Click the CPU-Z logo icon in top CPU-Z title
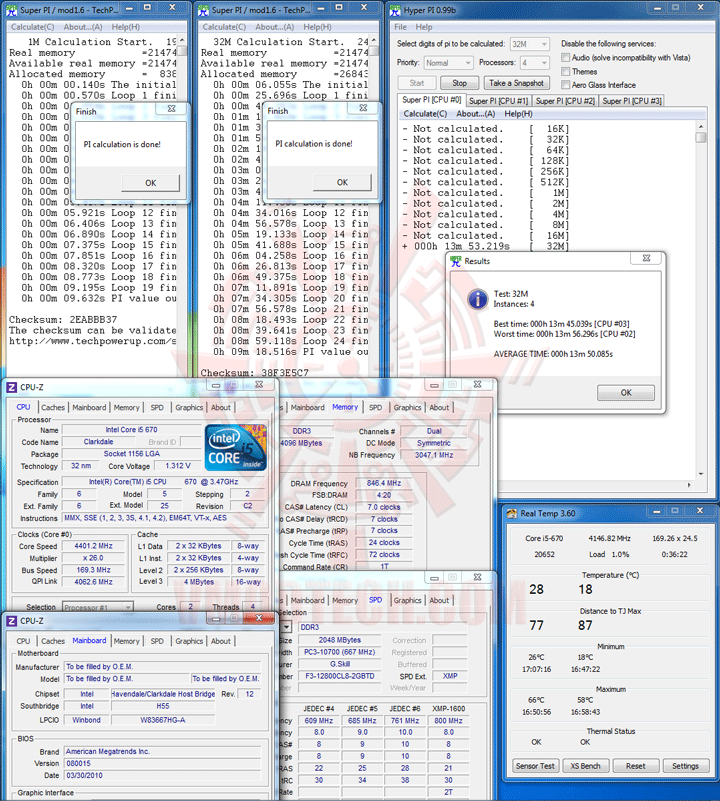The height and width of the screenshot is (801, 720). 12,387
